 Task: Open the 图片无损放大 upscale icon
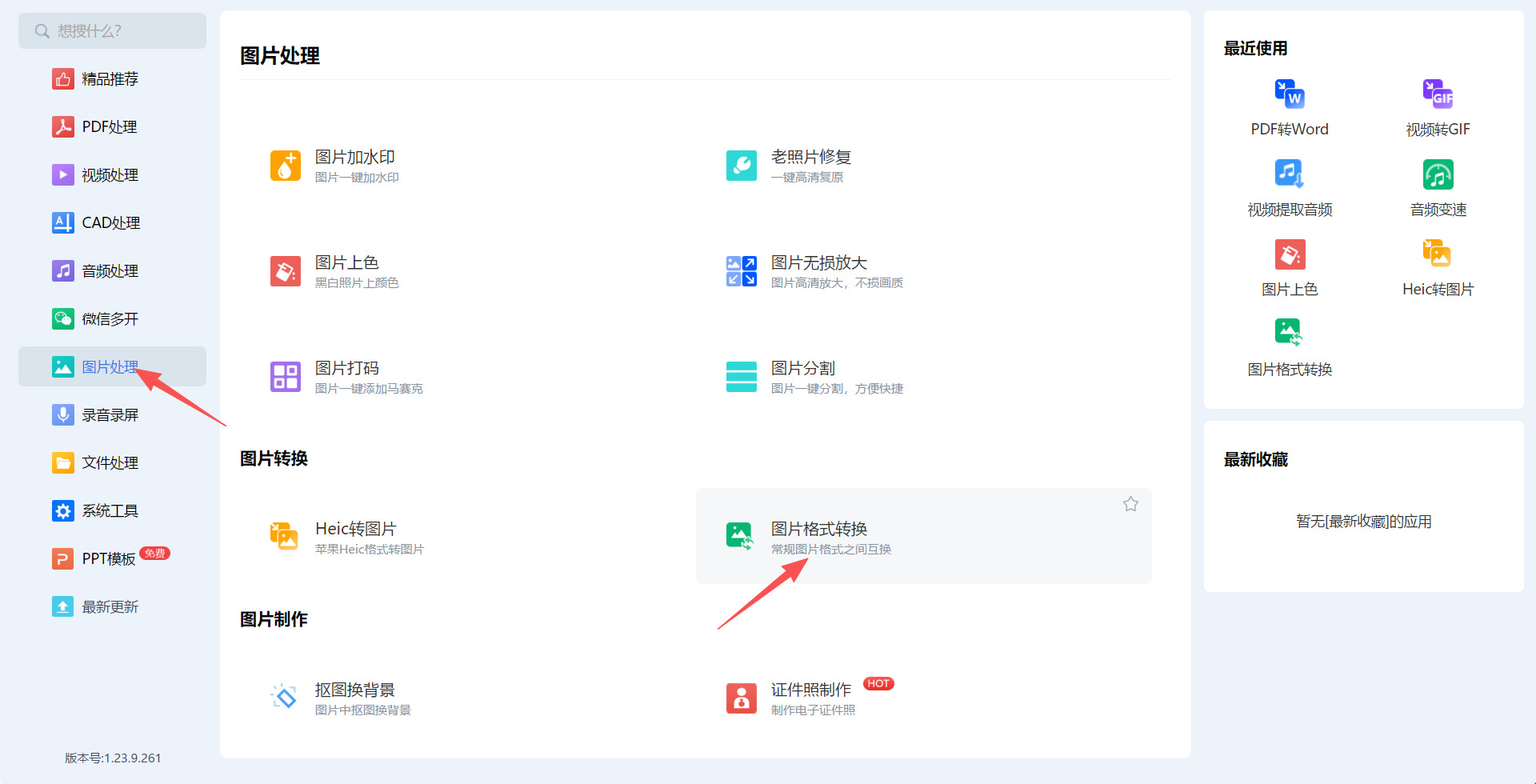click(742, 271)
